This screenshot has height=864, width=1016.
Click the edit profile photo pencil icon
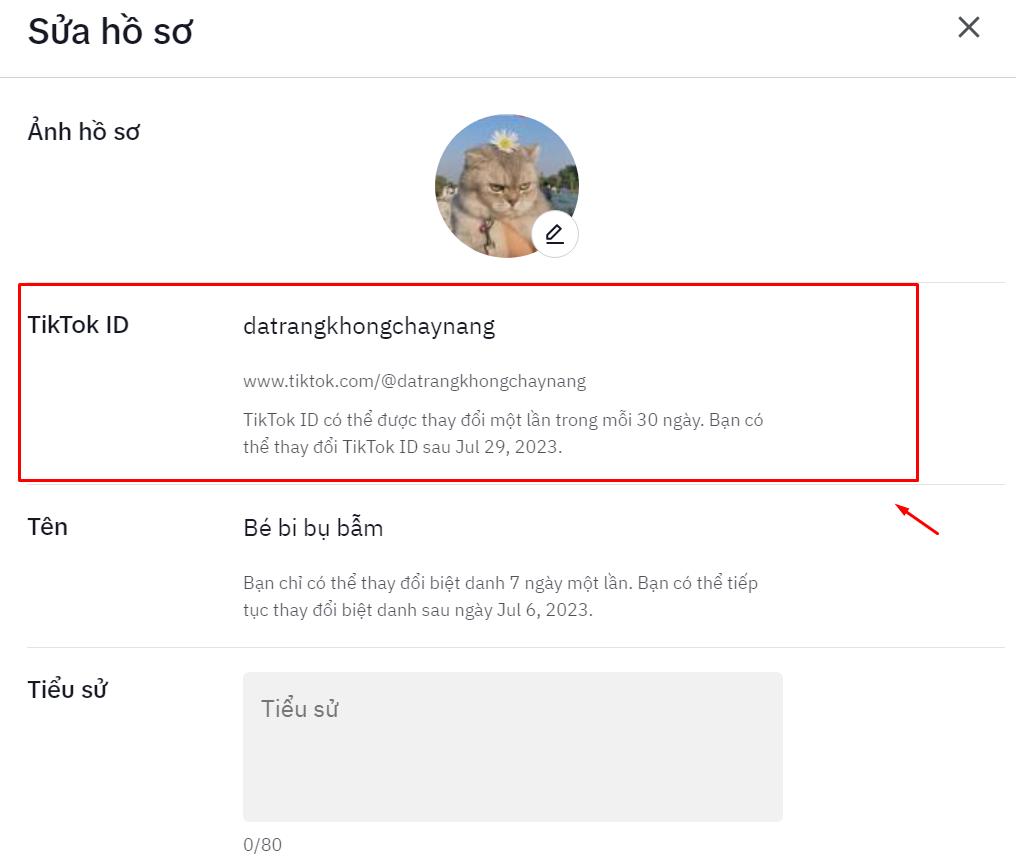(555, 234)
